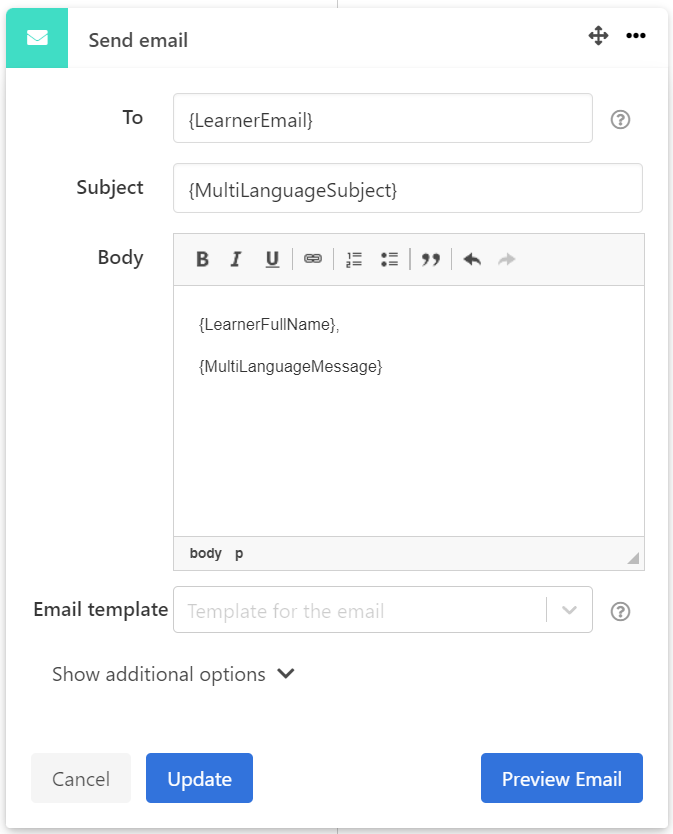Screen dimensions: 673x834
Task: Insert a numbered list
Action: pyautogui.click(x=352, y=258)
